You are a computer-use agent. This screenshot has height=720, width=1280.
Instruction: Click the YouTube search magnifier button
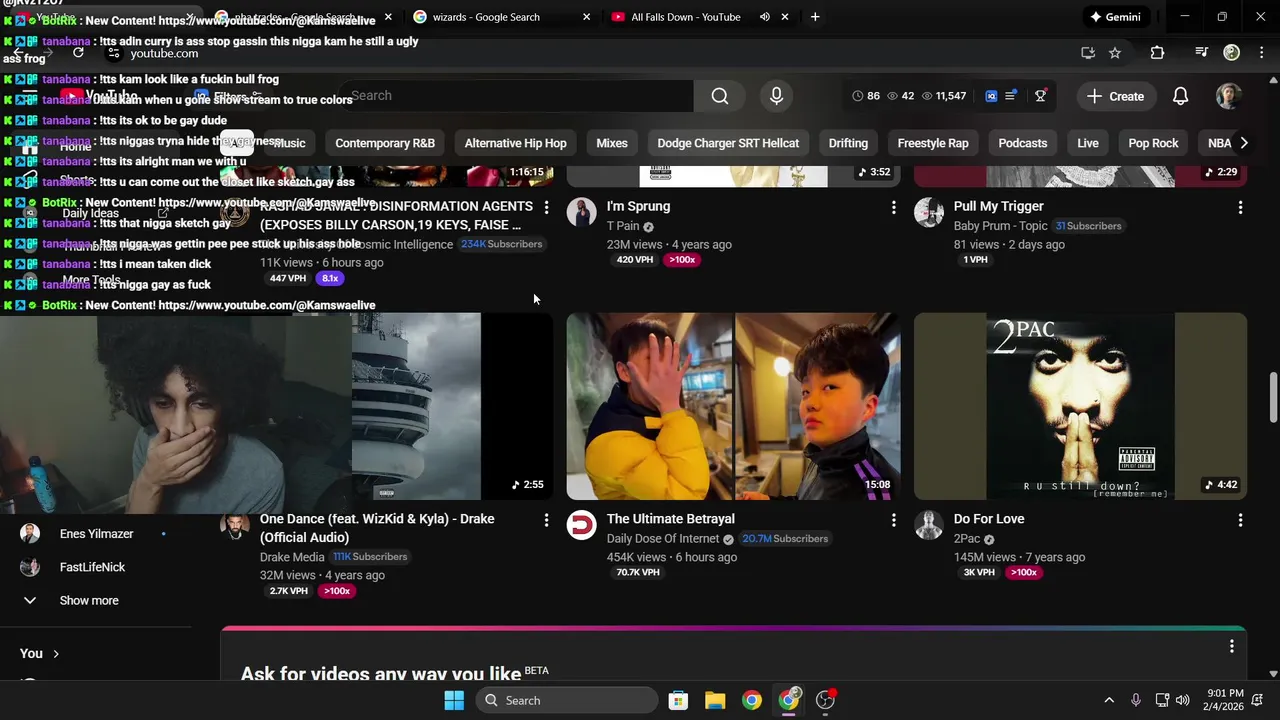720,96
